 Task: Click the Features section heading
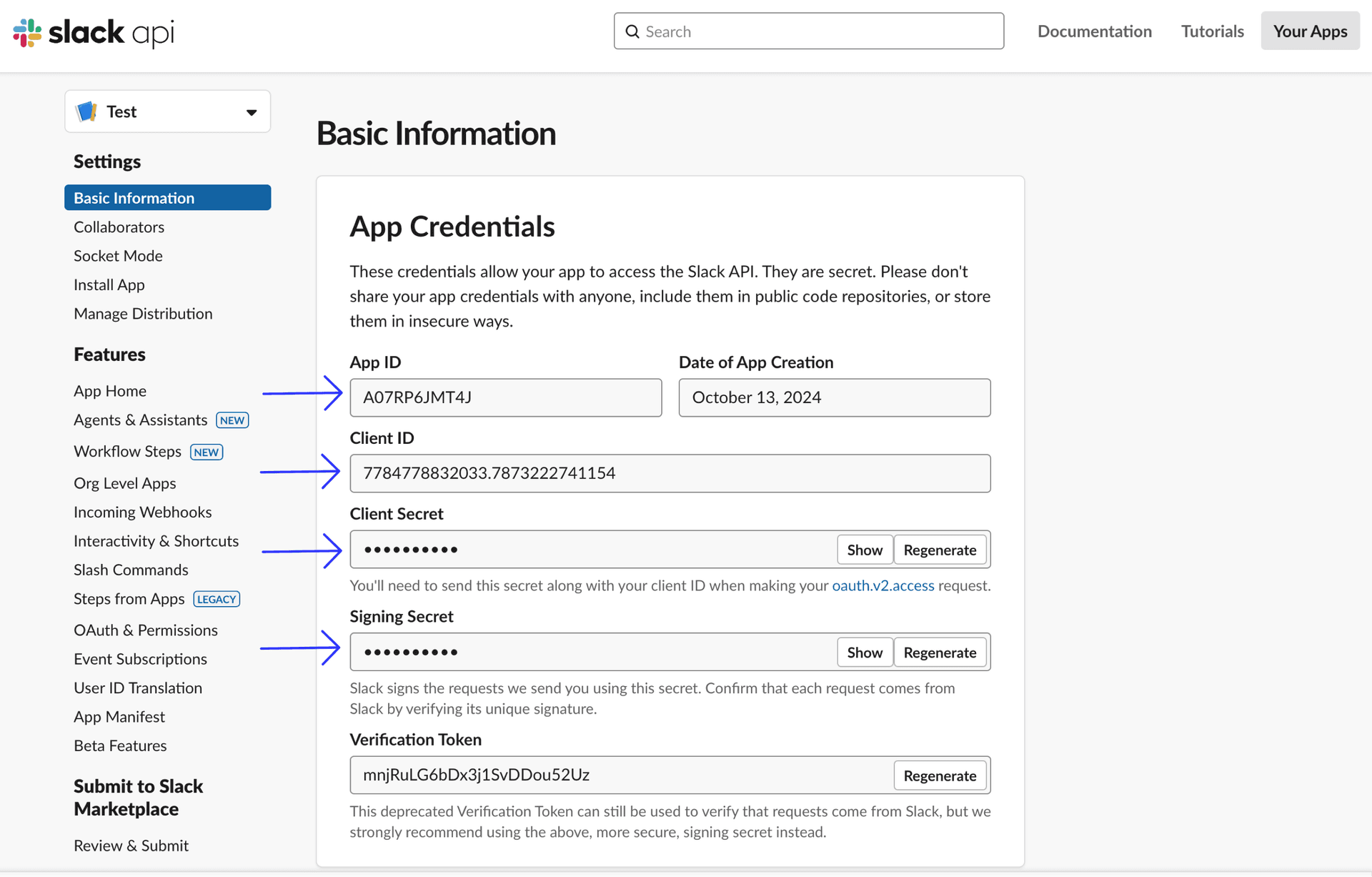(x=109, y=355)
